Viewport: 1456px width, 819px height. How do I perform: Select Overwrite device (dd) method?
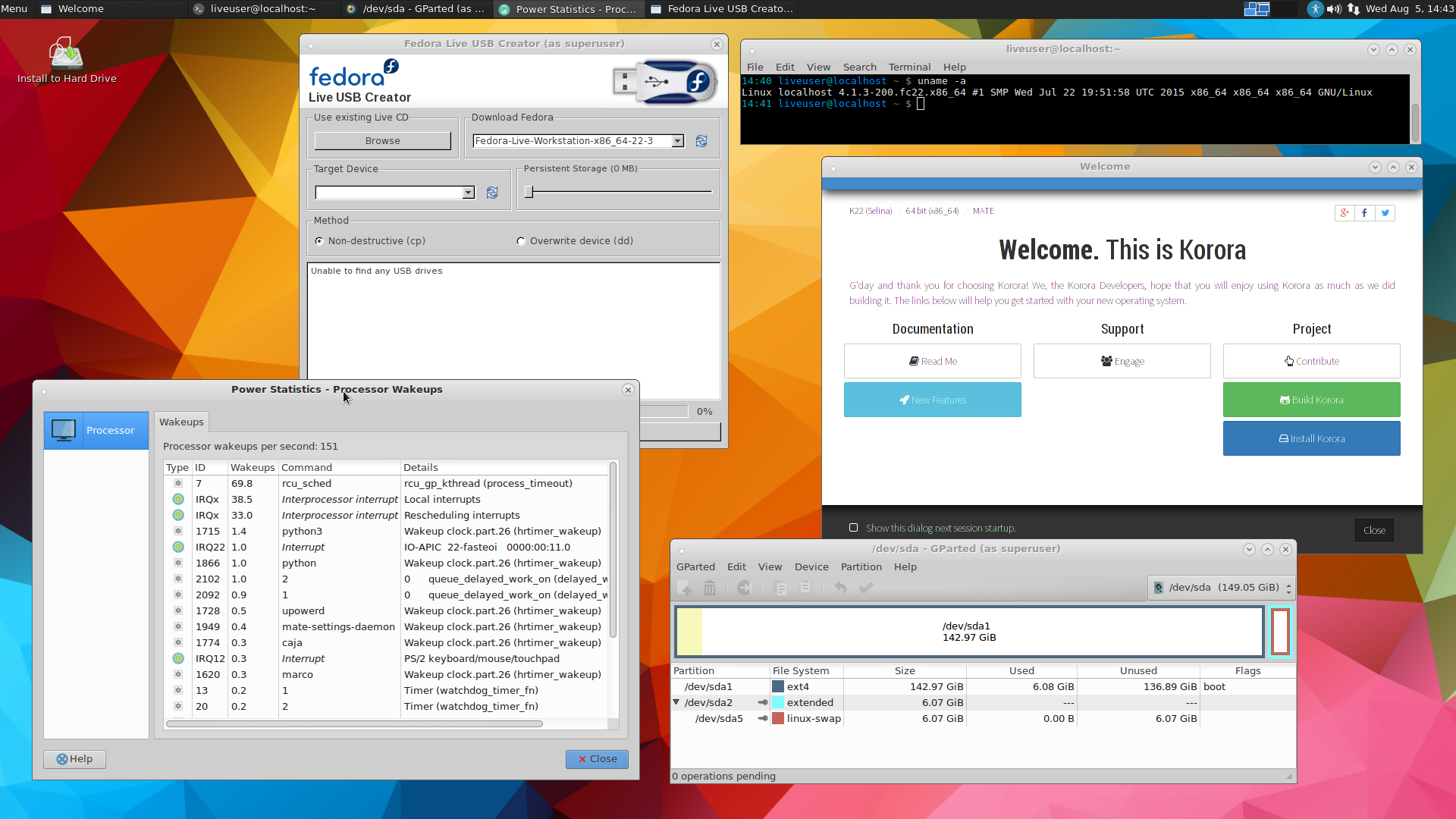[x=521, y=241]
